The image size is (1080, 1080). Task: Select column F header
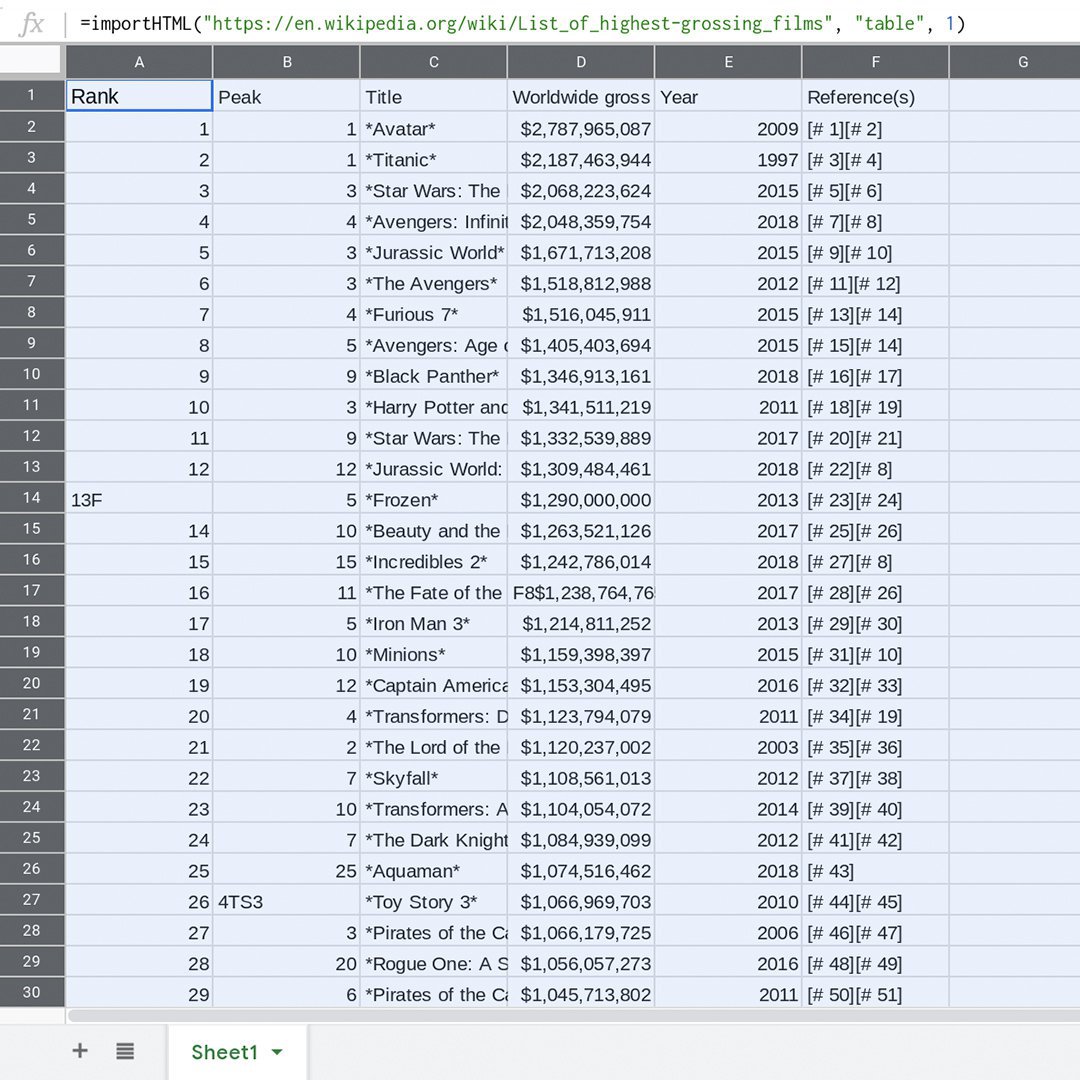876,62
